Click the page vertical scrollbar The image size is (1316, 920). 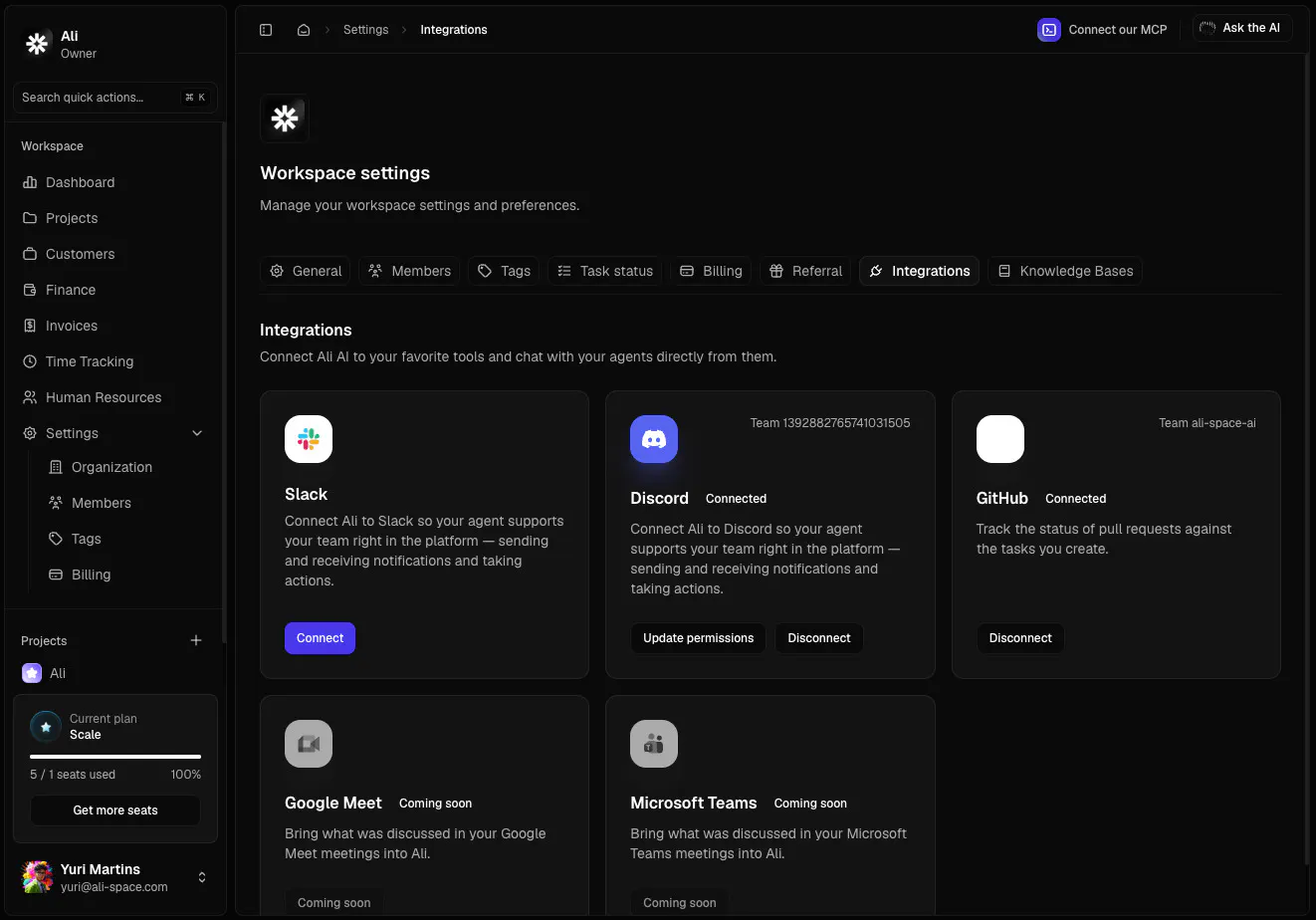coord(1307,458)
